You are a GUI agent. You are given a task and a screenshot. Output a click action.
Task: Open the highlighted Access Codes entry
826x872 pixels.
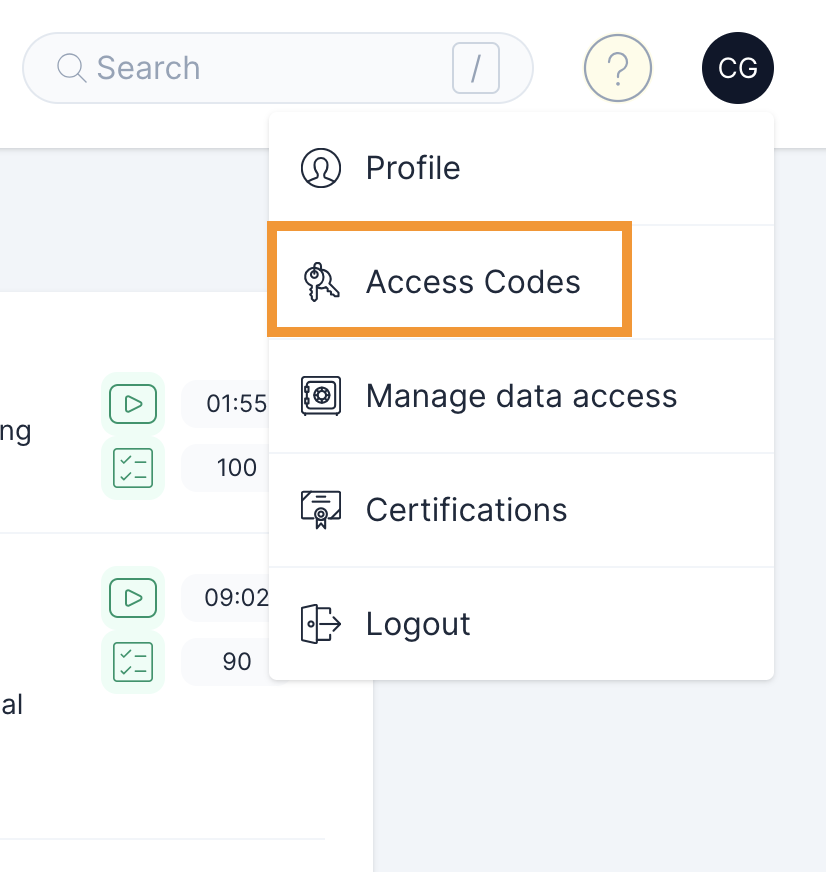[x=473, y=281]
